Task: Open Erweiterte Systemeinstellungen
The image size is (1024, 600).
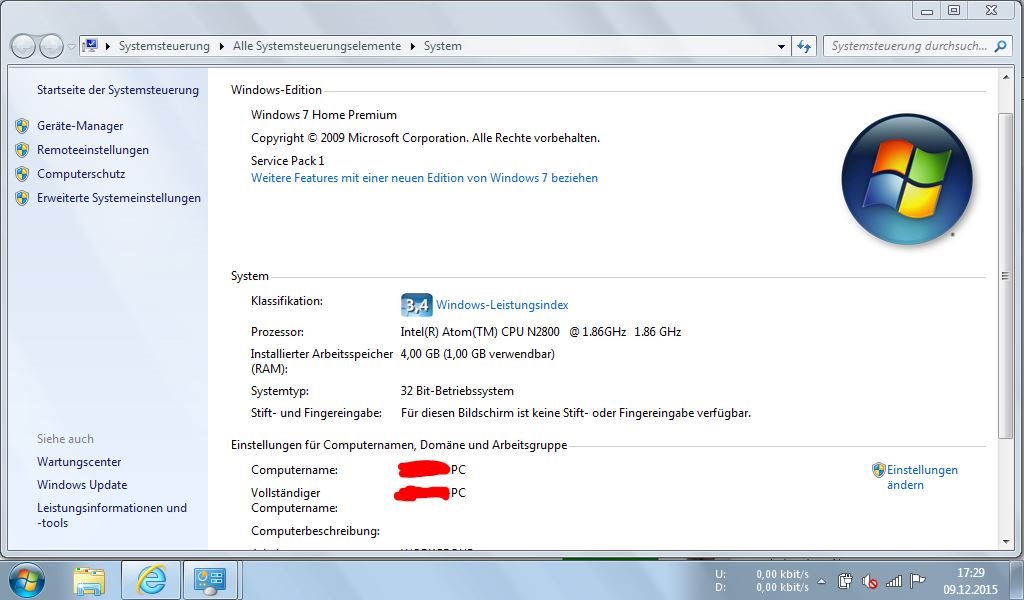Action: pyautogui.click(x=119, y=198)
